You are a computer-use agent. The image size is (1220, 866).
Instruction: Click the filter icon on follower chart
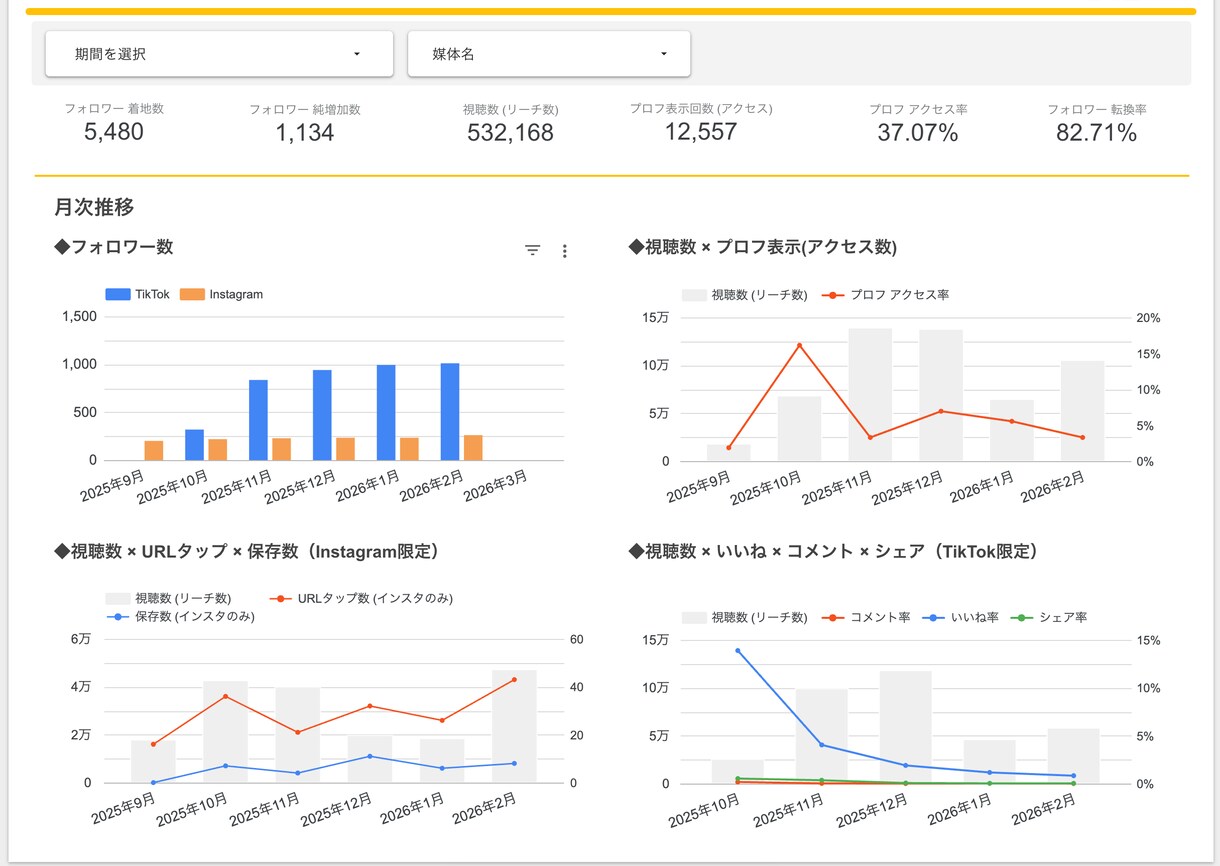[x=533, y=251]
